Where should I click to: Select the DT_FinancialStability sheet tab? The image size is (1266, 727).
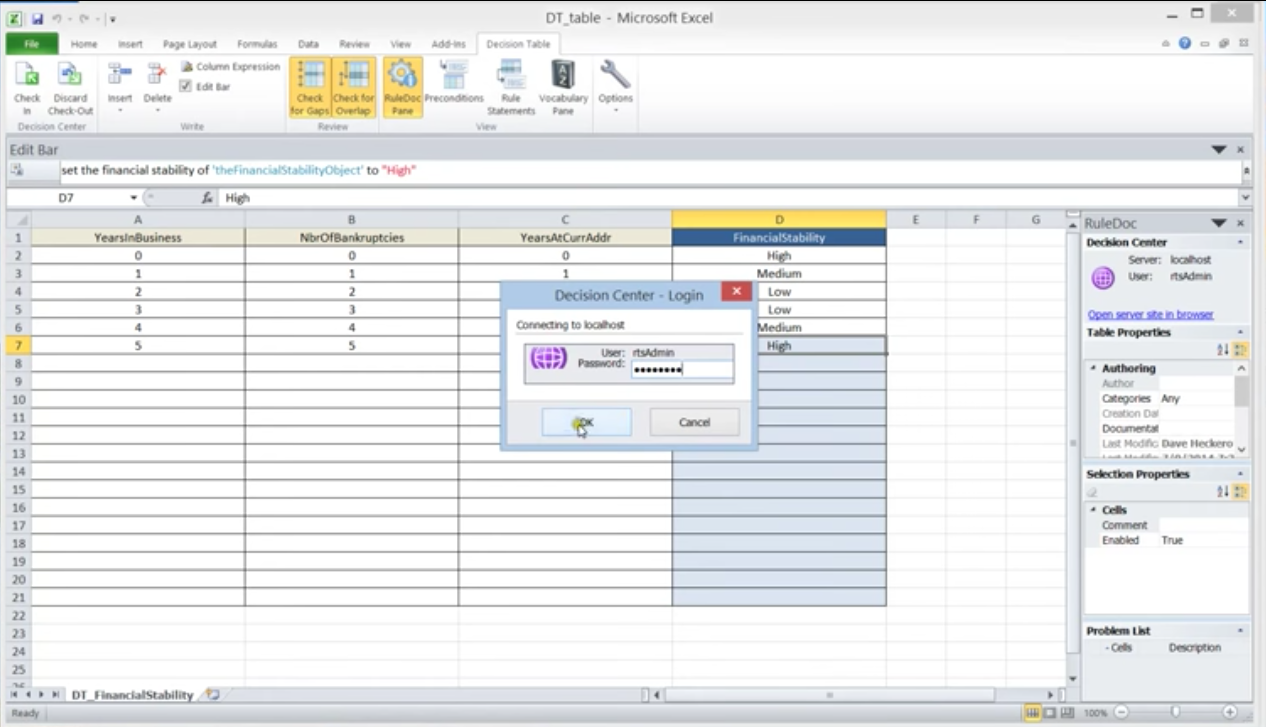pyautogui.click(x=132, y=694)
